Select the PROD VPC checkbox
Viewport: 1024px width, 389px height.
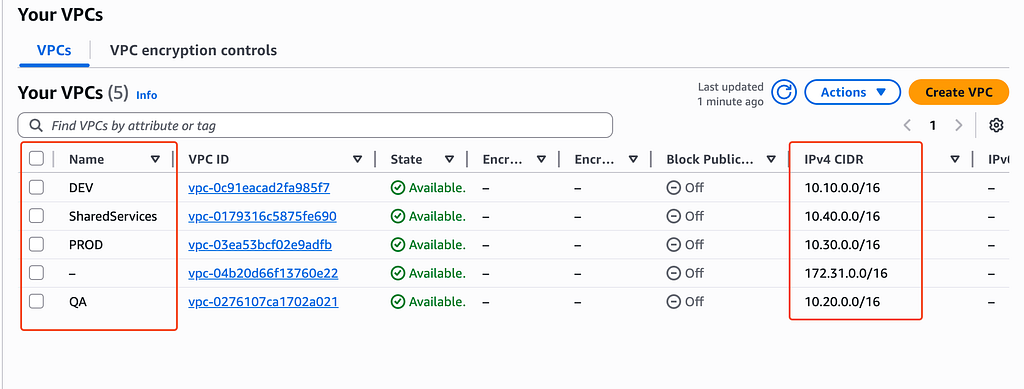pyautogui.click(x=37, y=244)
